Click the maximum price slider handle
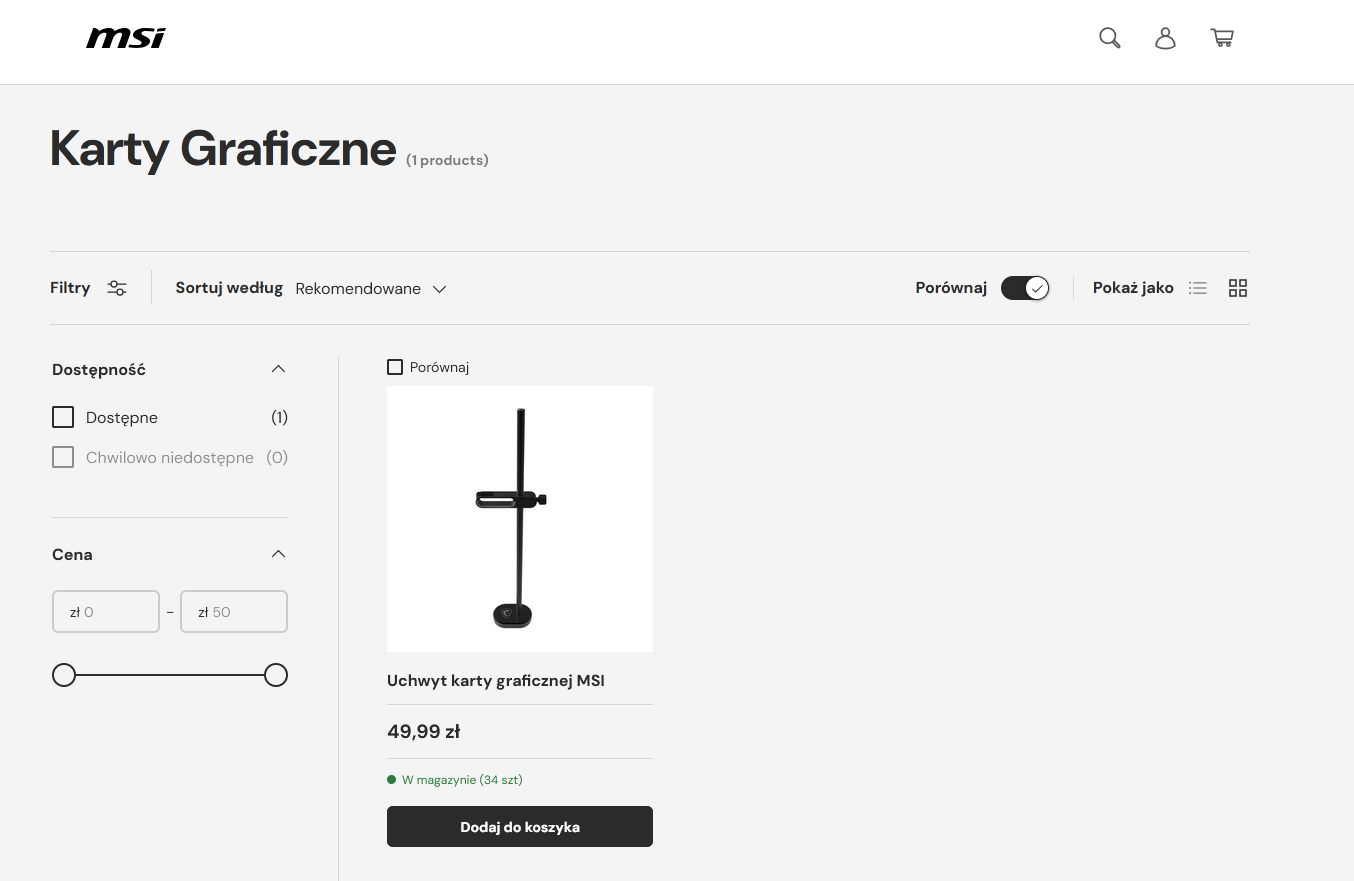The height and width of the screenshot is (881, 1354). pos(276,675)
